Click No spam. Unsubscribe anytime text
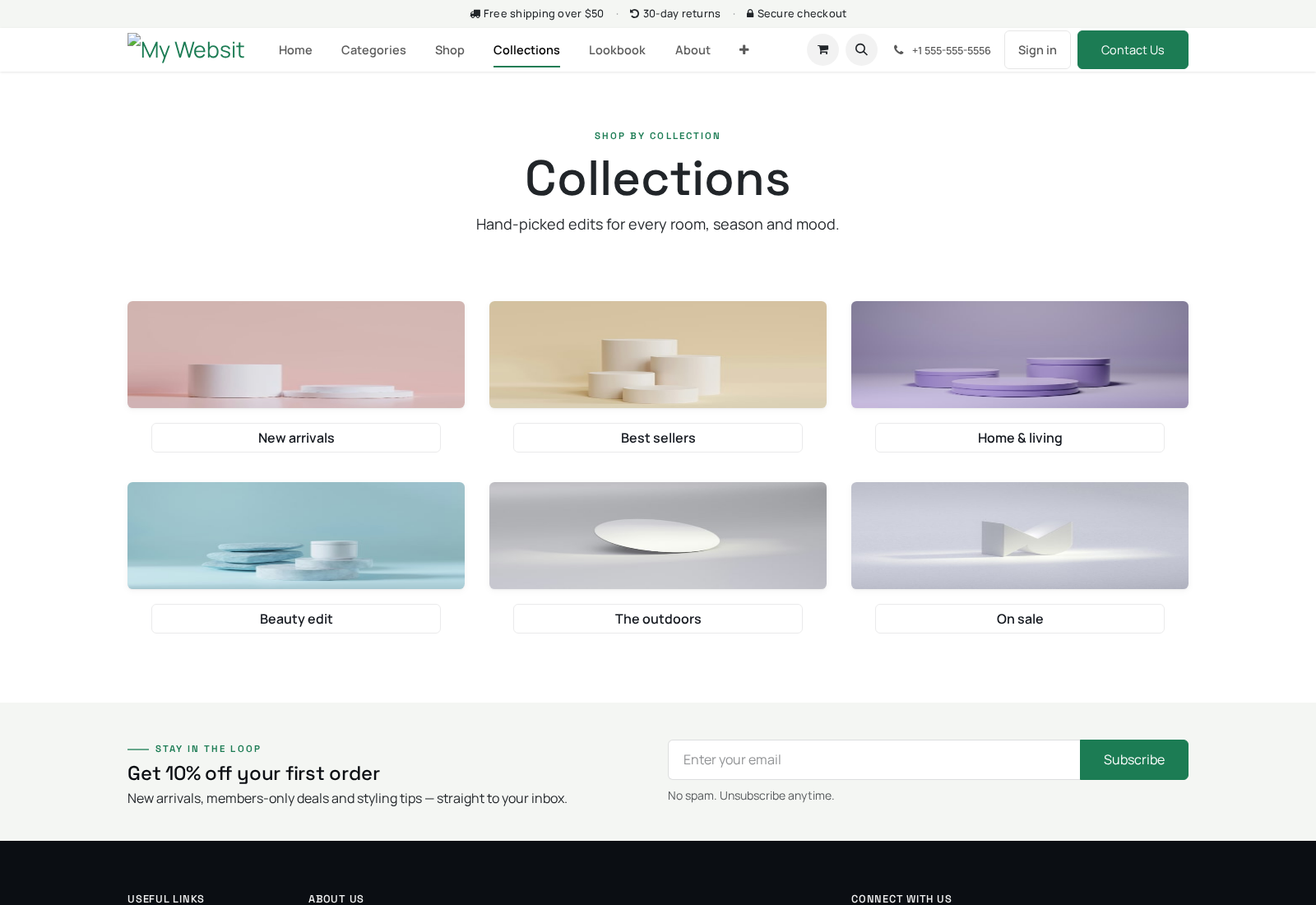Screen dimensions: 1316x905 click(751, 796)
